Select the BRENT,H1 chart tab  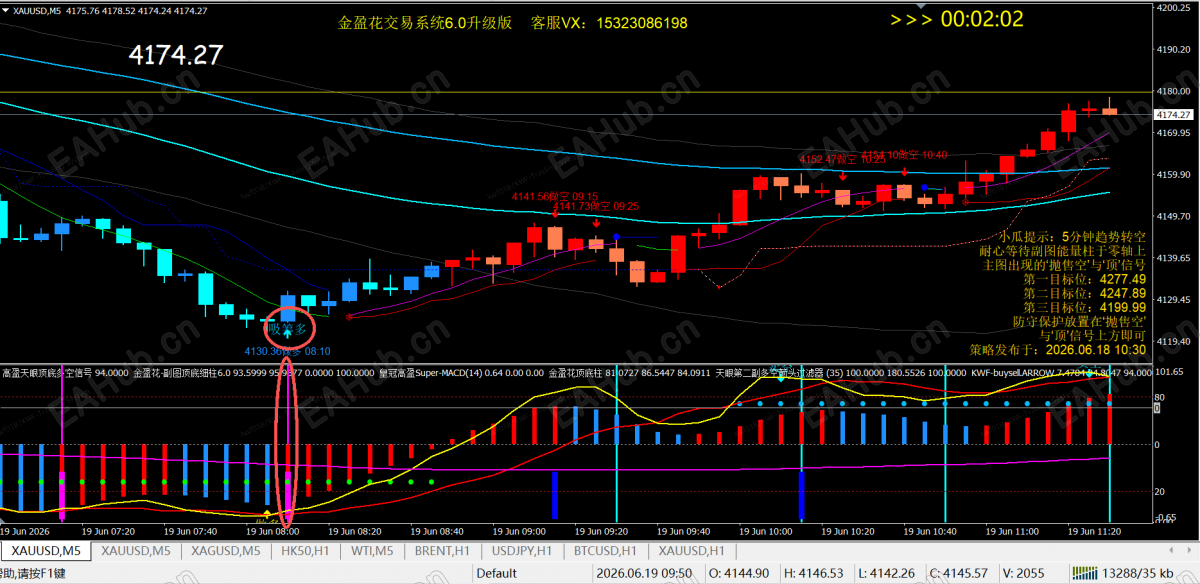click(x=441, y=551)
